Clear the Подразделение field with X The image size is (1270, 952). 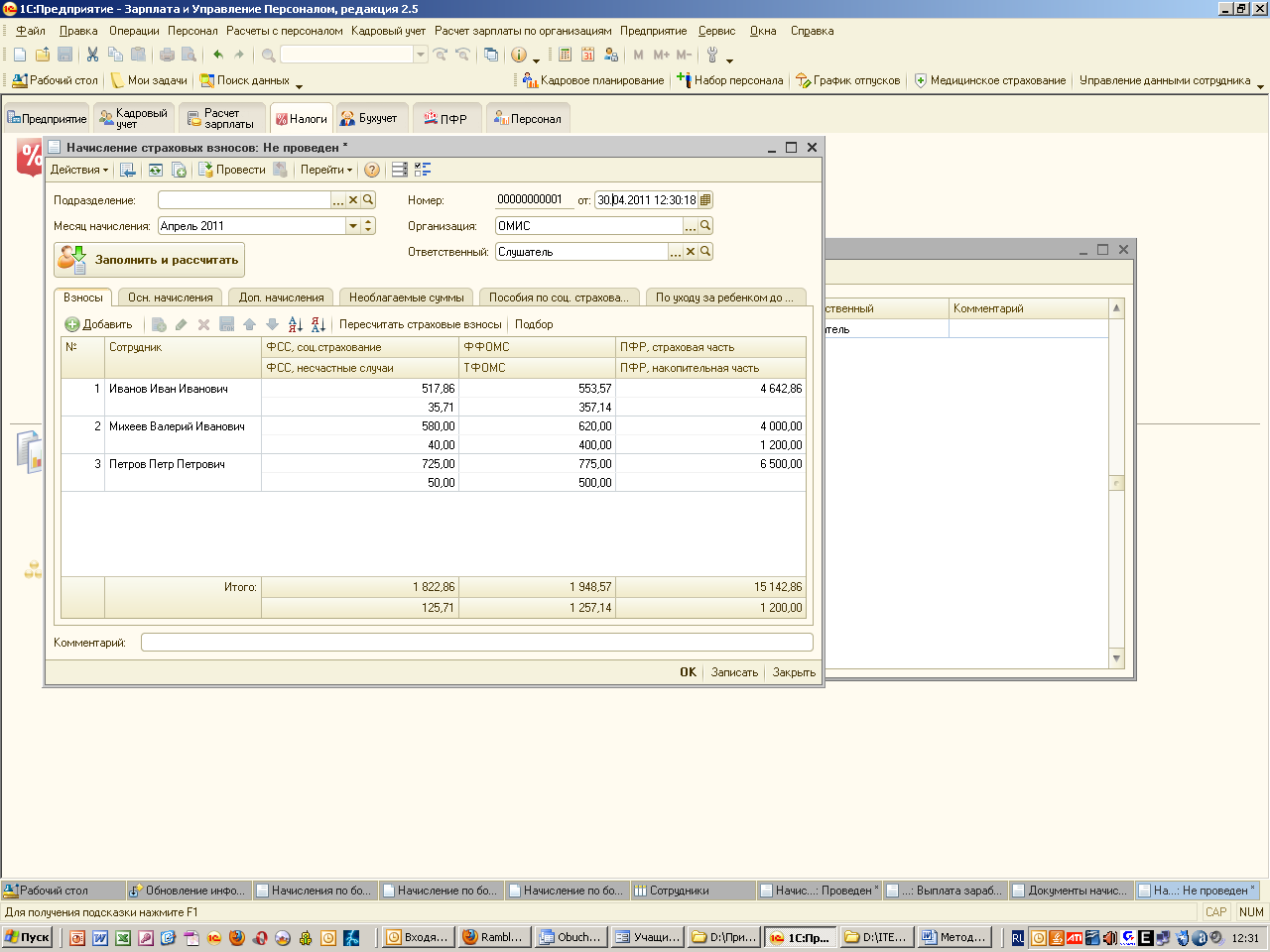coord(353,200)
